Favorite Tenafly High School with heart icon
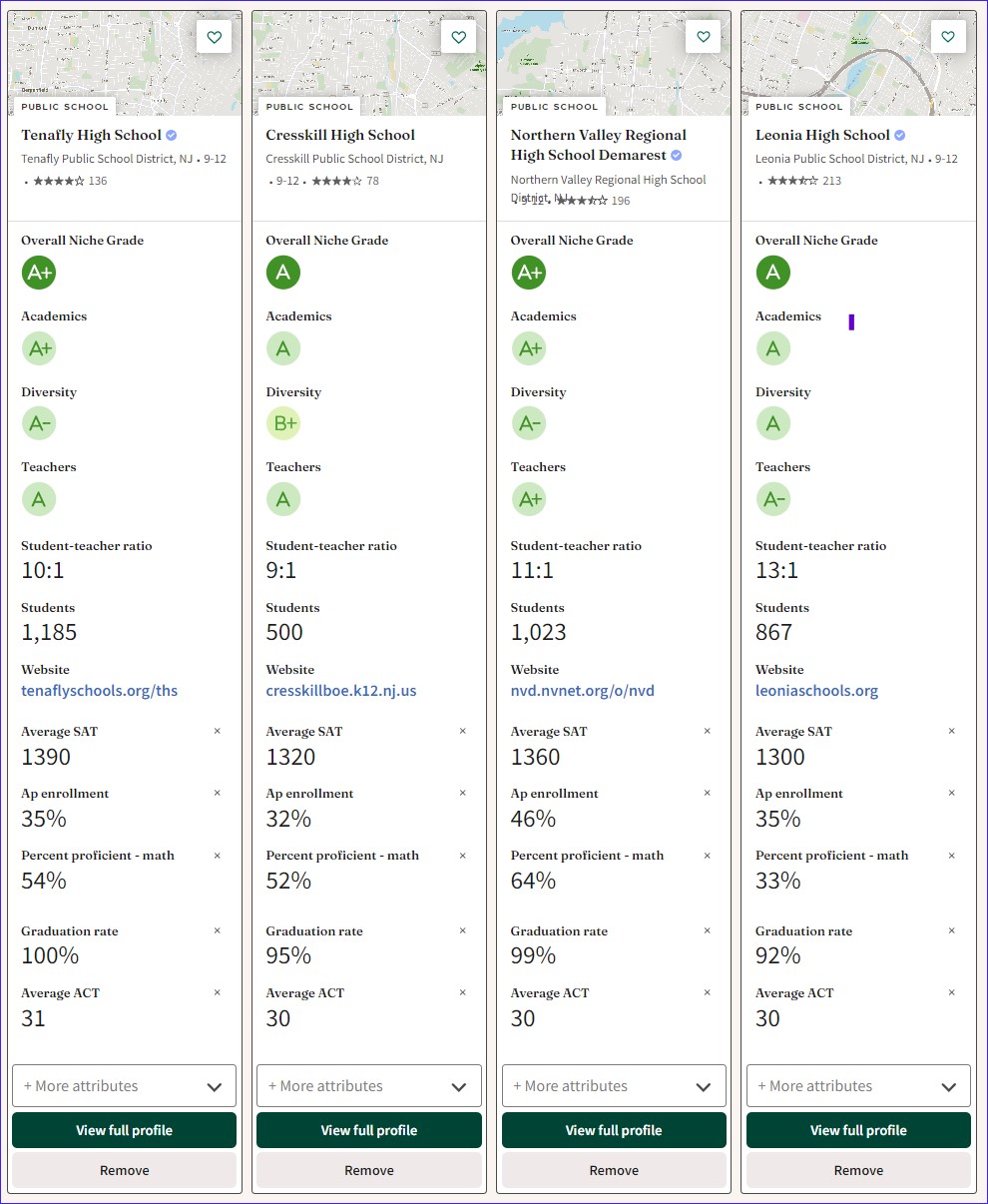 click(214, 37)
